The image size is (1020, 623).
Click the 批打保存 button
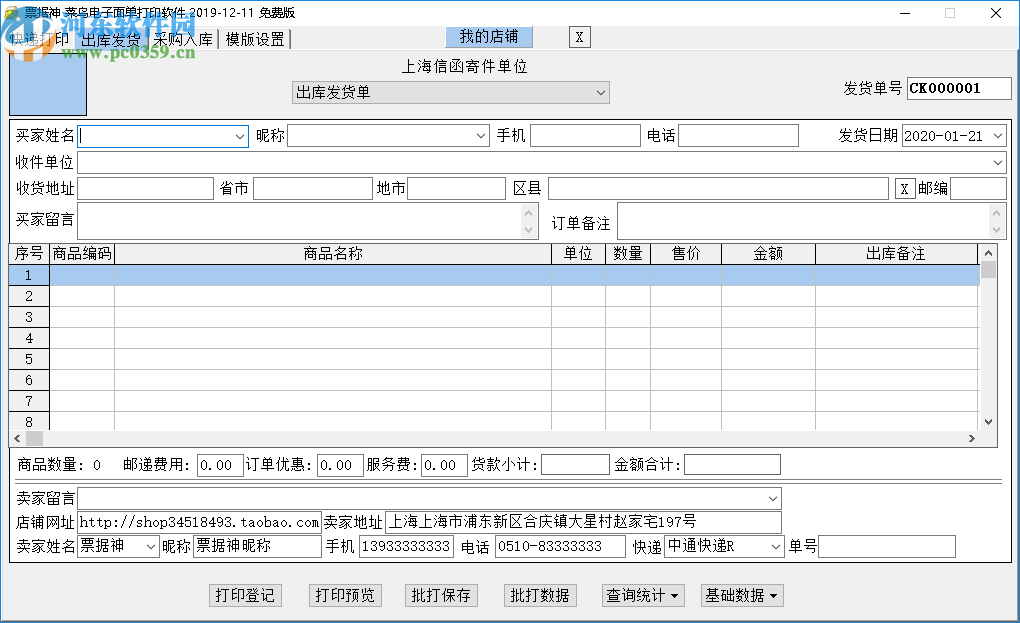click(441, 595)
